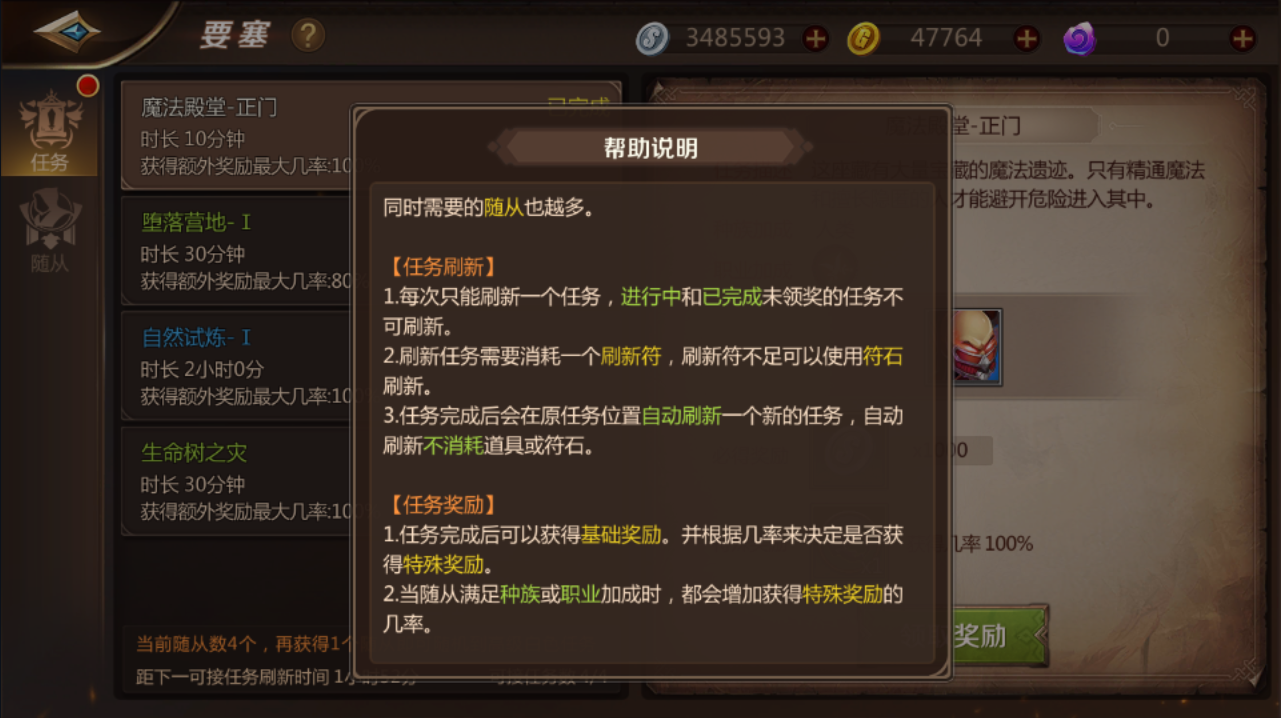The width and height of the screenshot is (1281, 718).
Task: Open the question mark help icon
Action: click(308, 36)
